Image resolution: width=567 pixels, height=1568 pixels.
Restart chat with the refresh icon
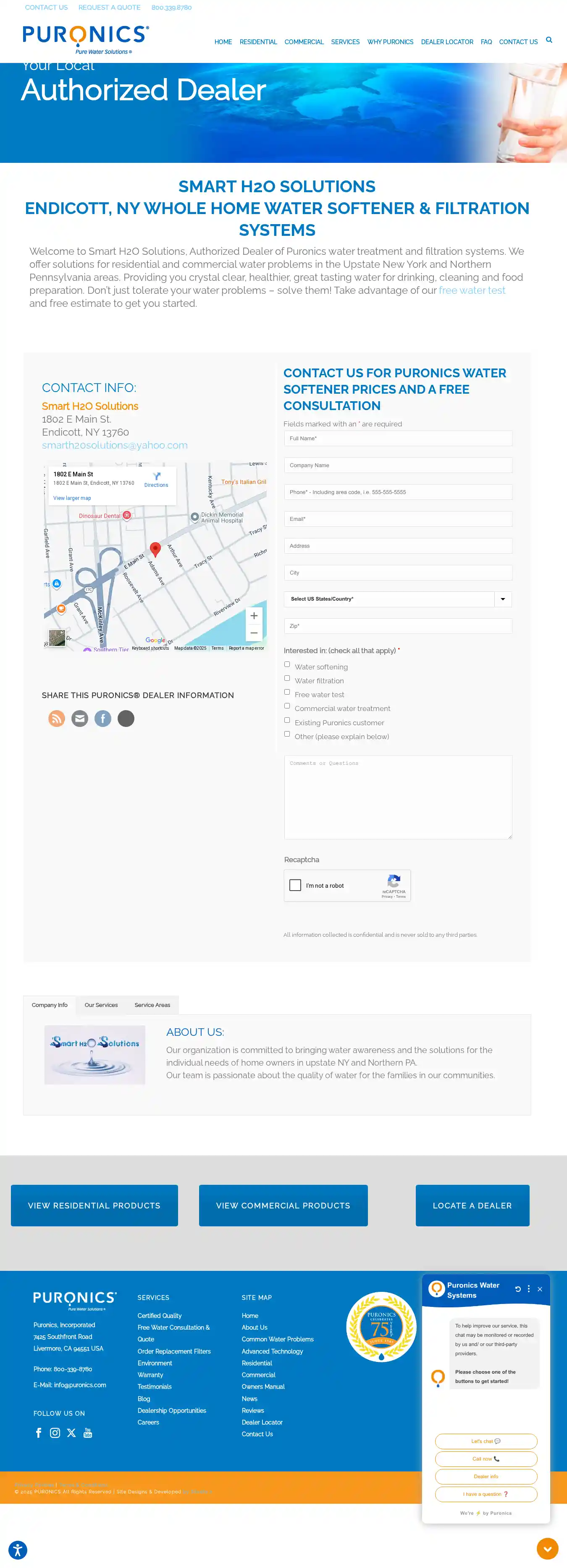click(x=518, y=1288)
